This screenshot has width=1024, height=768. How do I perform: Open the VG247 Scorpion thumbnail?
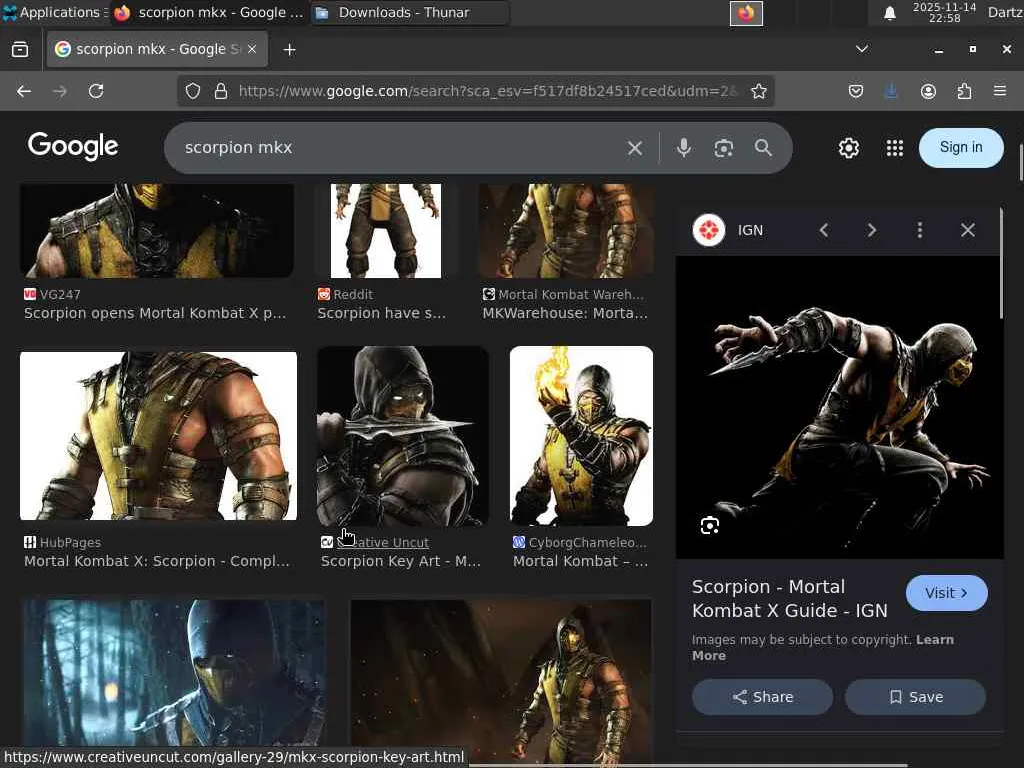157,231
